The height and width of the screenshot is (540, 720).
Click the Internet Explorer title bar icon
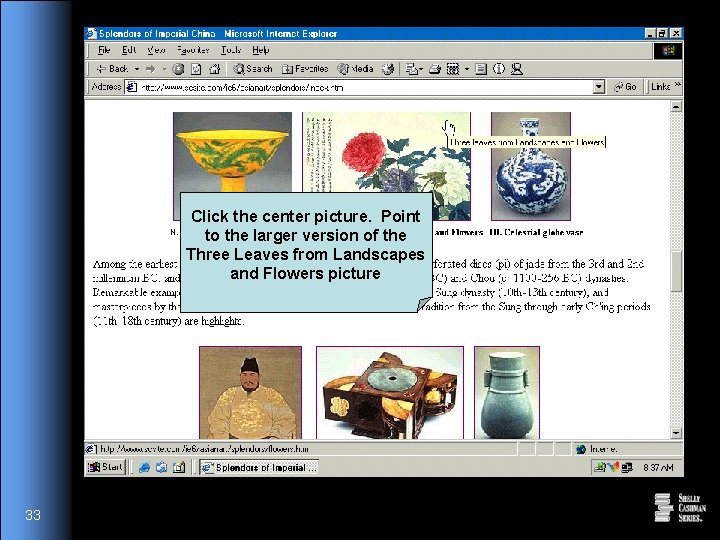tap(92, 34)
